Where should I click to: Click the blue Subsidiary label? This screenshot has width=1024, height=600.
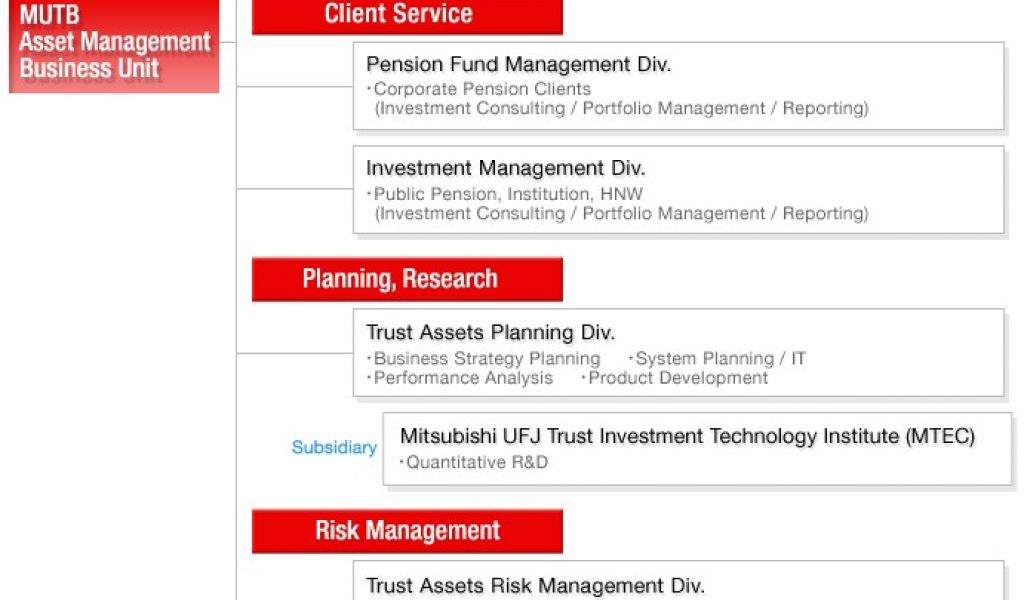coord(334,447)
